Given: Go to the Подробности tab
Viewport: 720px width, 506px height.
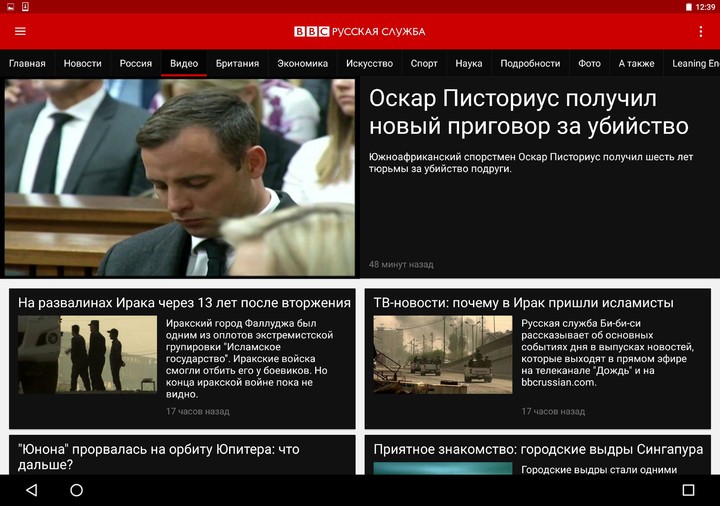Looking at the screenshot, I should (530, 63).
